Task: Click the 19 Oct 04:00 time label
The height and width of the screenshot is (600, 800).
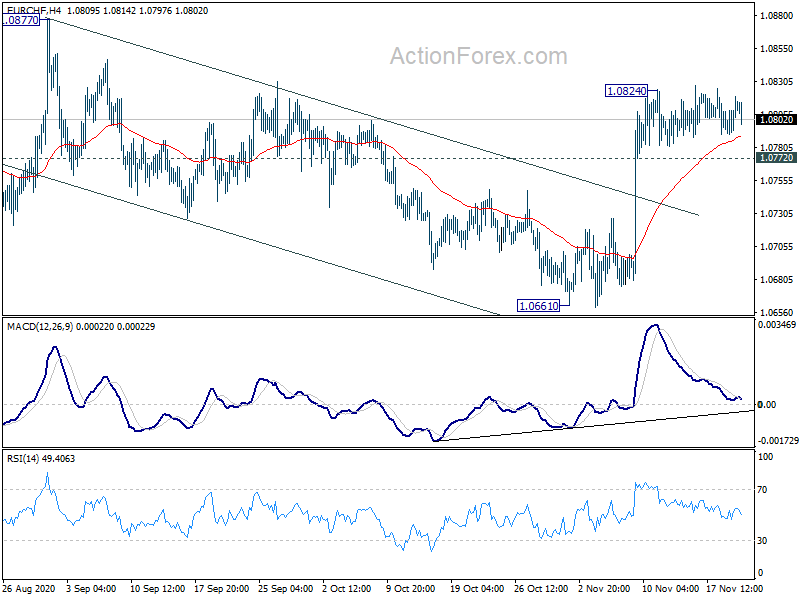Action: point(478,588)
